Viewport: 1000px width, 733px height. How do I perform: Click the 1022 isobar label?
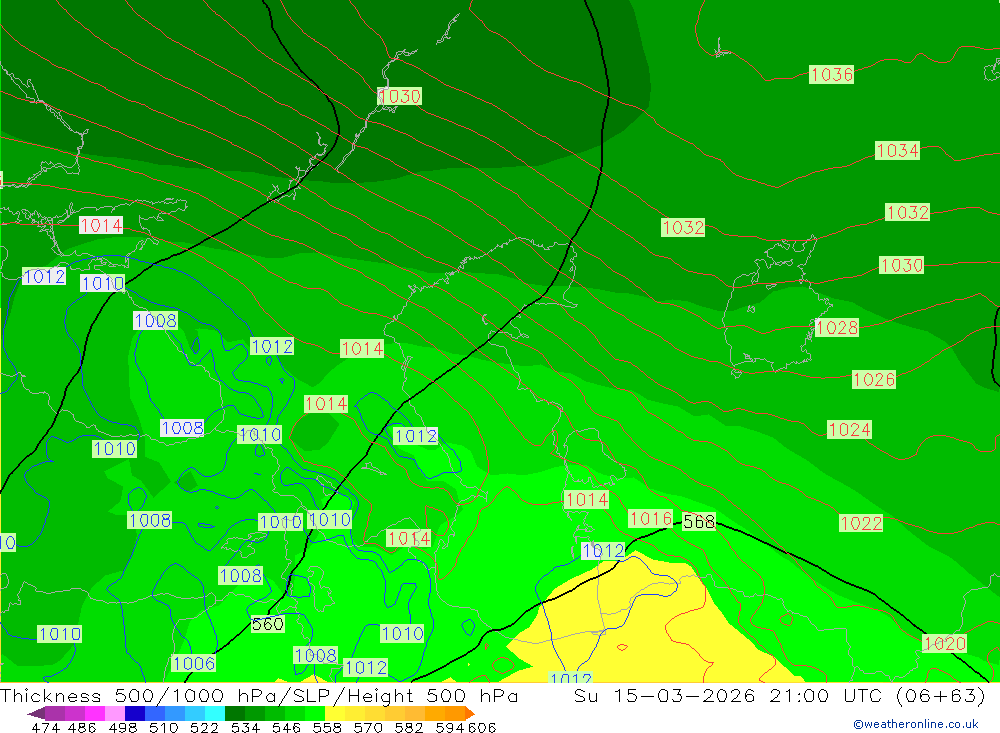pos(861,523)
